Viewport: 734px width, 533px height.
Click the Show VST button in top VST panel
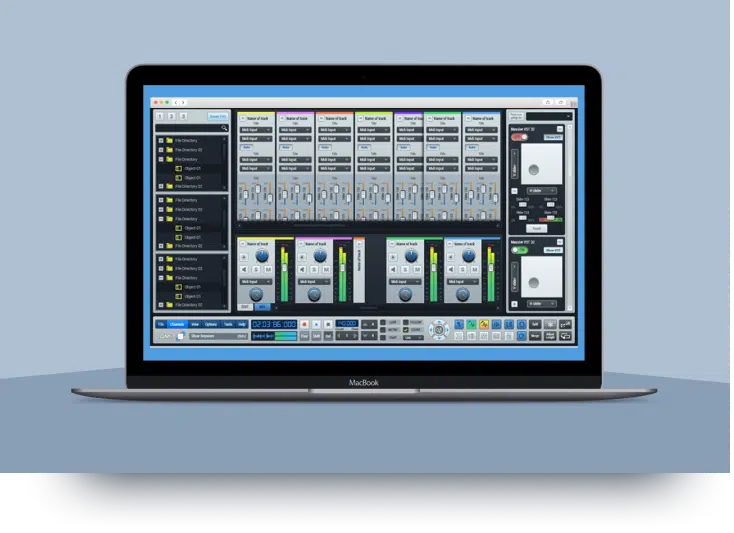[556, 136]
